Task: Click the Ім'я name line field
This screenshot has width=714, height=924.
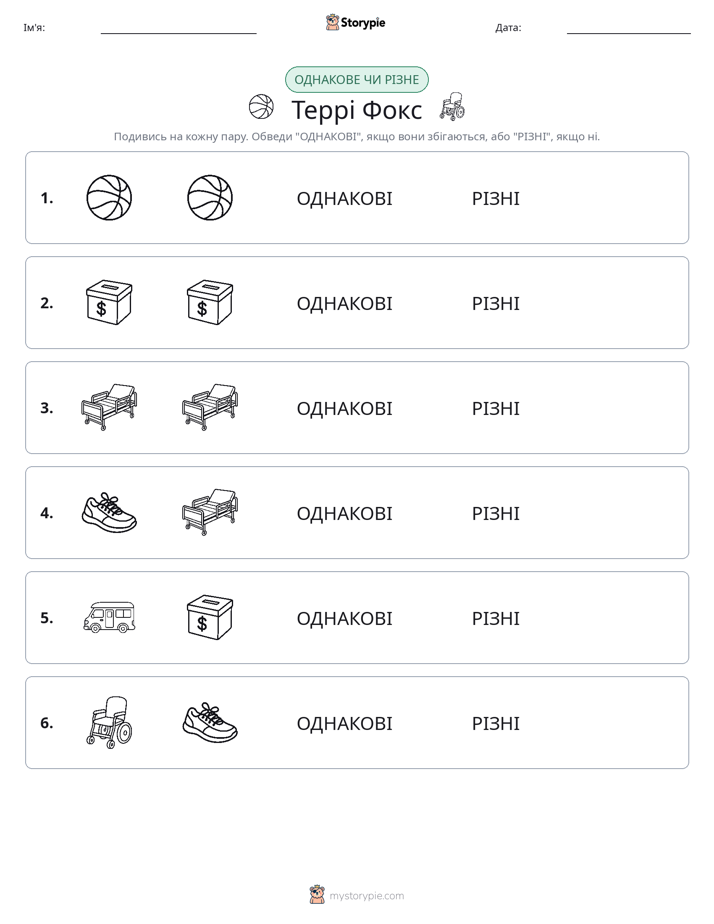Action: coord(178,28)
